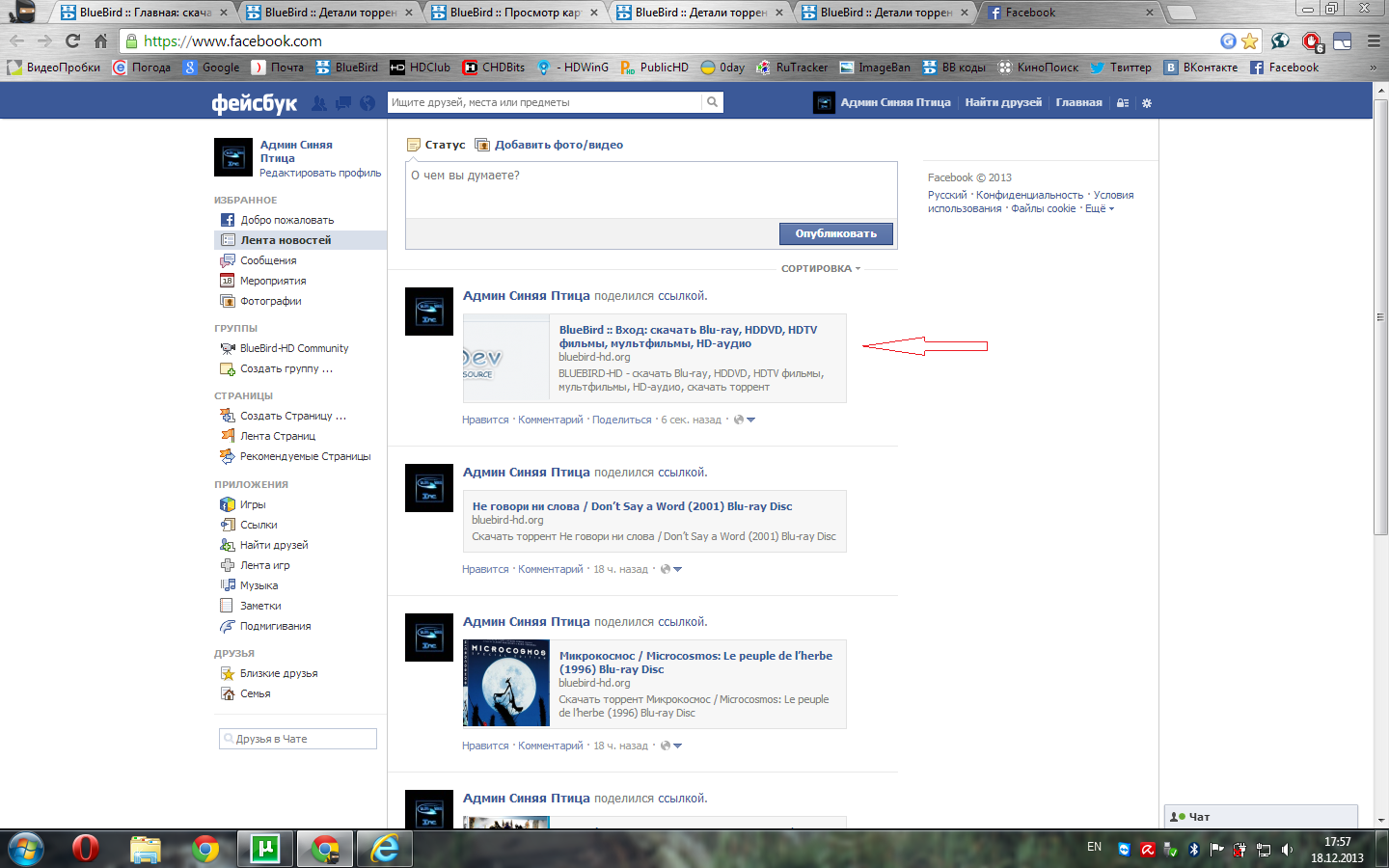
Task: Open the account settings gear icon
Action: (1147, 102)
